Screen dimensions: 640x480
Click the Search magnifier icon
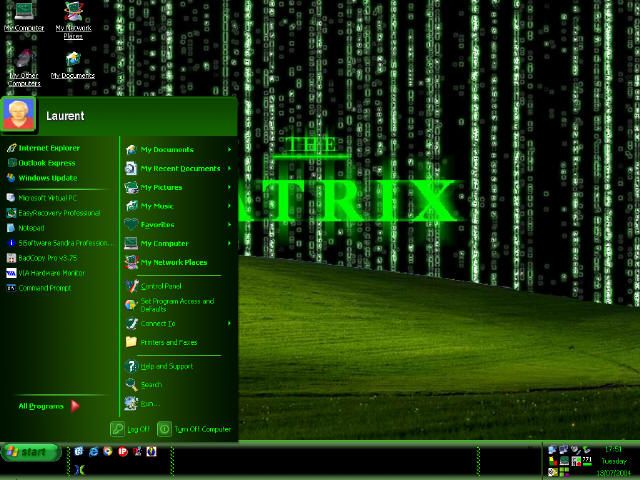(131, 384)
